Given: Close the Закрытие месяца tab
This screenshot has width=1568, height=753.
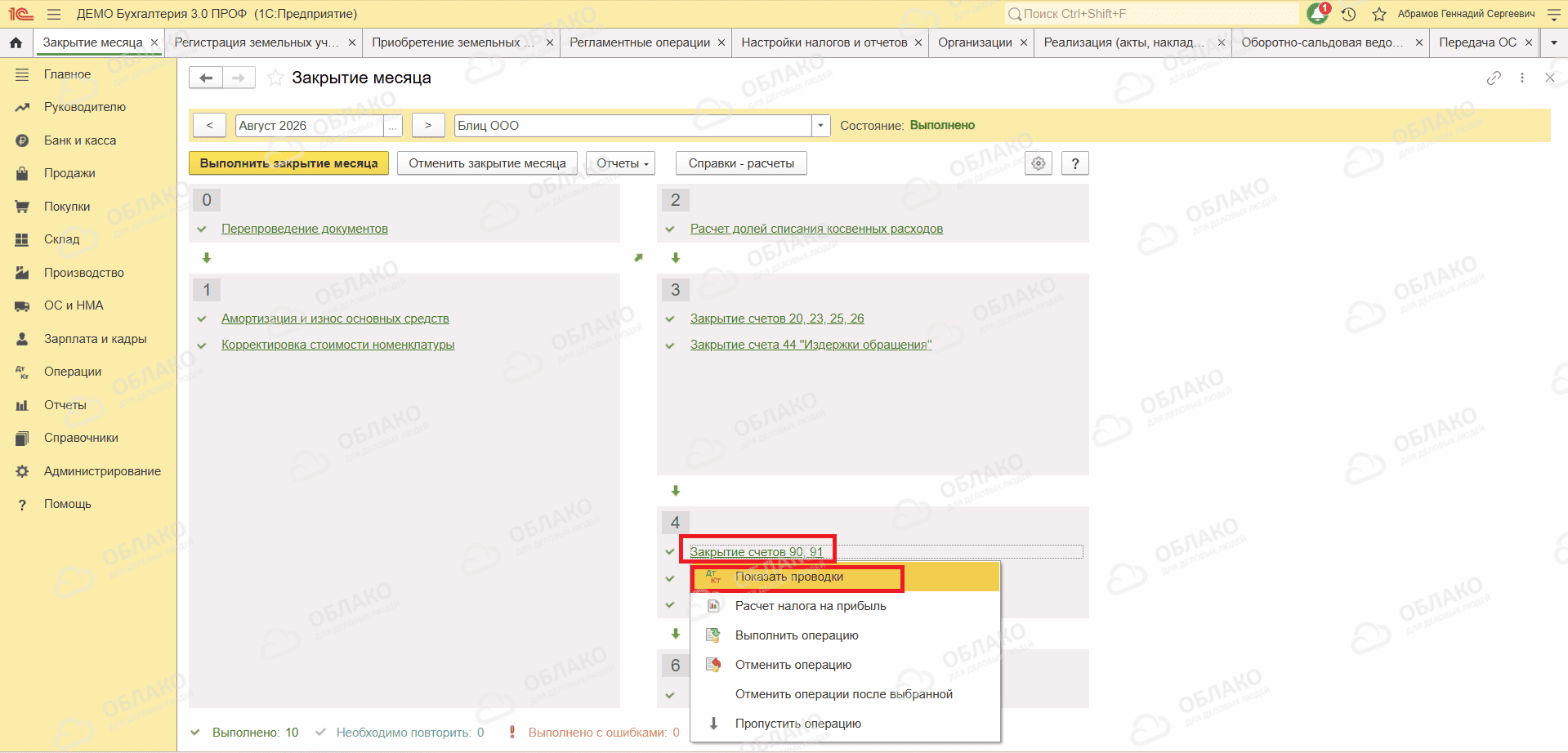Looking at the screenshot, I should tap(154, 42).
